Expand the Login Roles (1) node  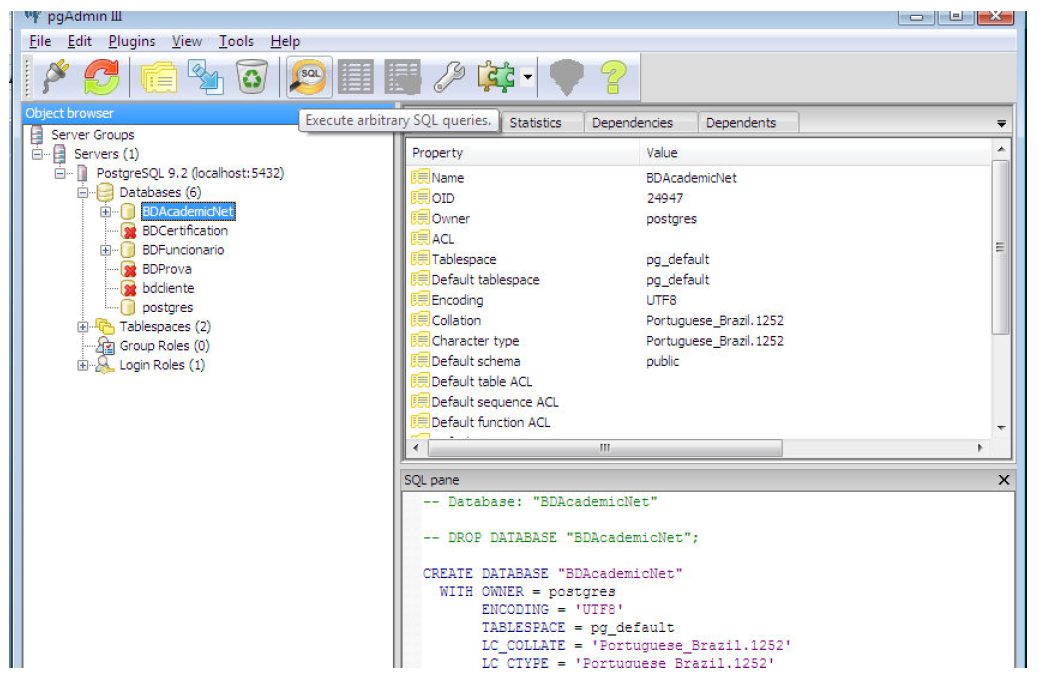point(83,366)
